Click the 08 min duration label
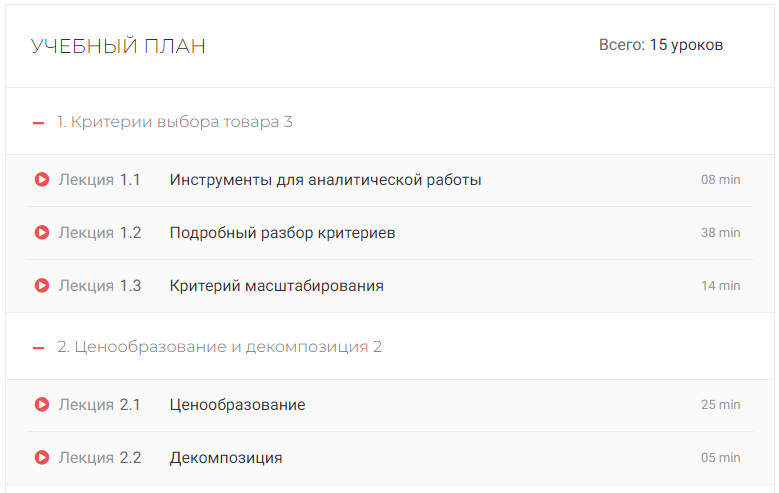Image resolution: width=779 pixels, height=493 pixels. click(x=720, y=180)
